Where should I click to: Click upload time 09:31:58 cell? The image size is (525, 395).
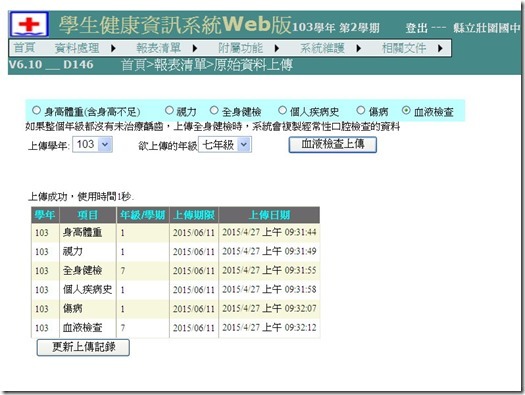[269, 290]
